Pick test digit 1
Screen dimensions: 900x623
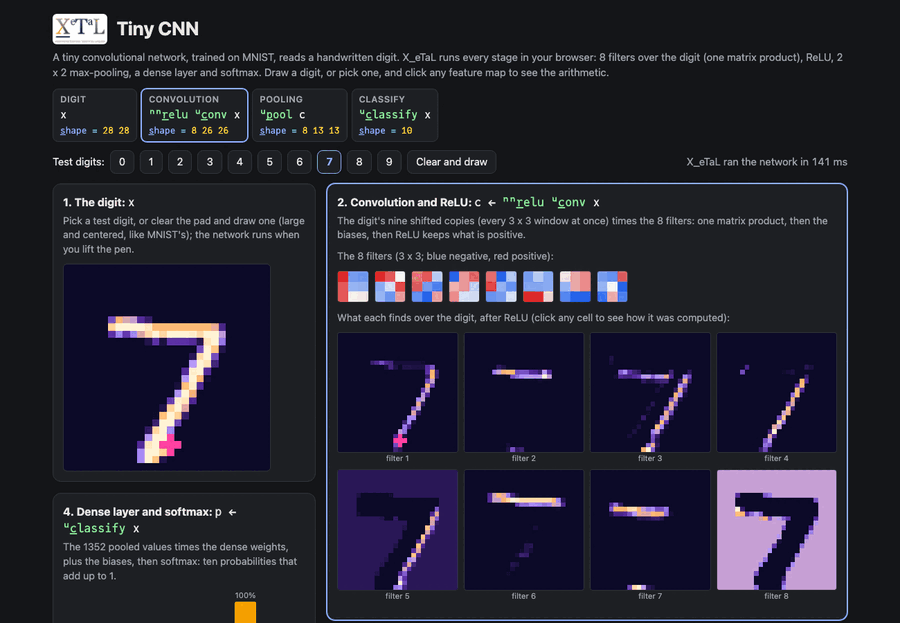point(151,162)
